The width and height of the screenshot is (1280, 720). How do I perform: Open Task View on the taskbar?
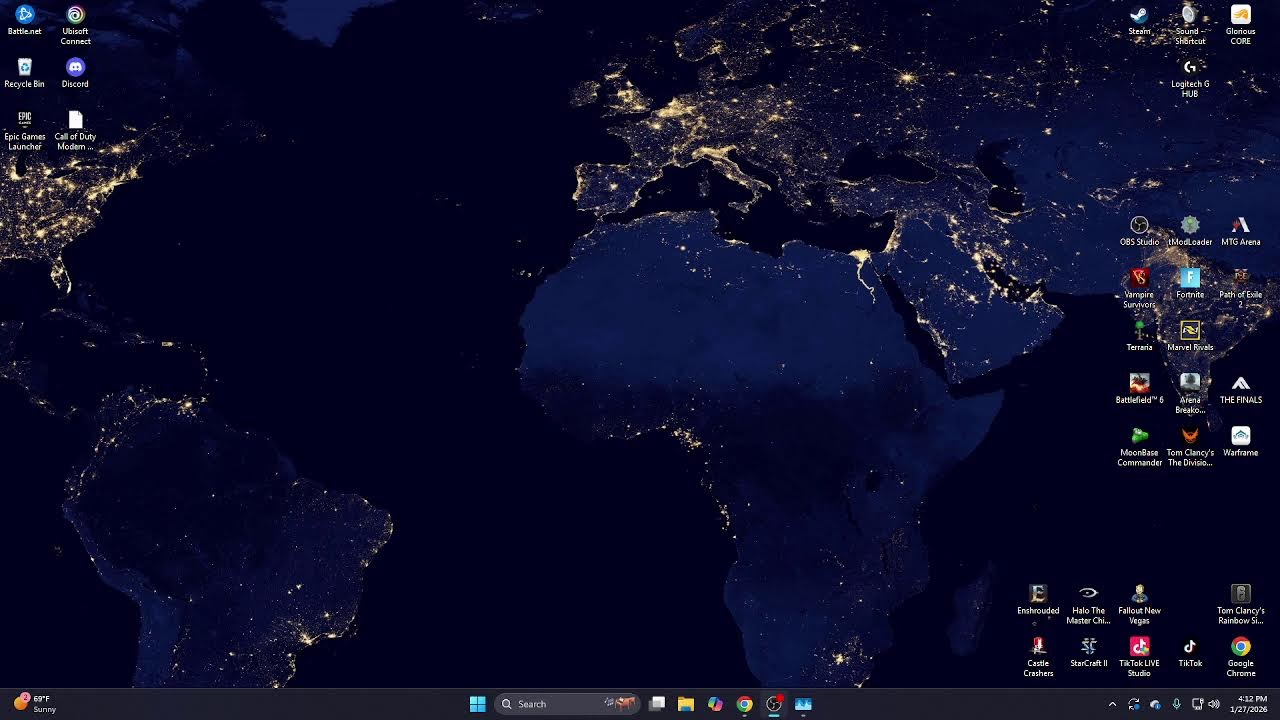pyautogui.click(x=657, y=704)
